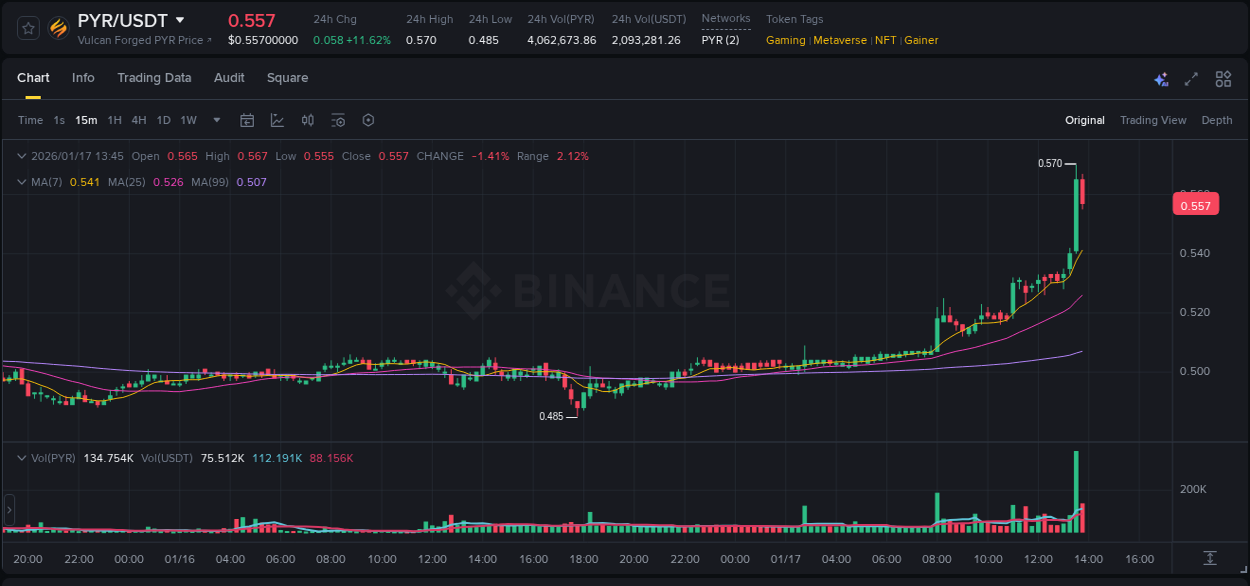Open the Gaming token tag link
This screenshot has width=1250, height=586.
pyautogui.click(x=785, y=40)
